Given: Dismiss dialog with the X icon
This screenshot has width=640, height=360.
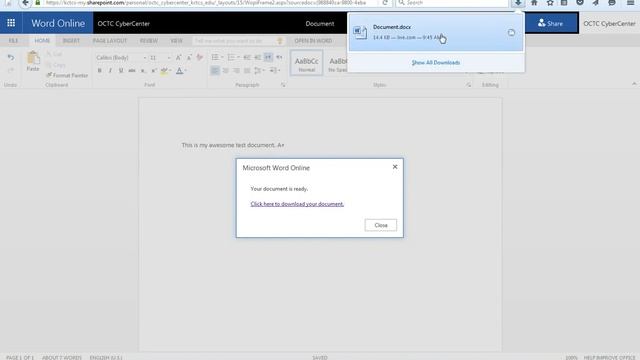Looking at the screenshot, I should pyautogui.click(x=395, y=167).
